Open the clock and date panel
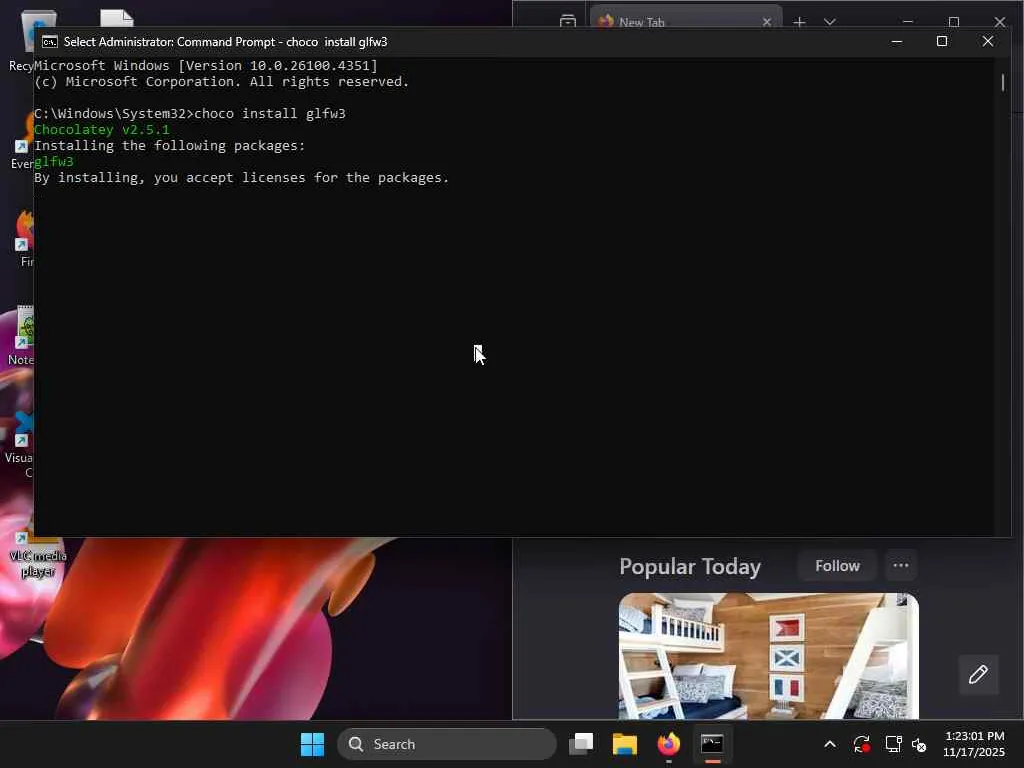Screen dimensions: 1024x768 (974, 744)
